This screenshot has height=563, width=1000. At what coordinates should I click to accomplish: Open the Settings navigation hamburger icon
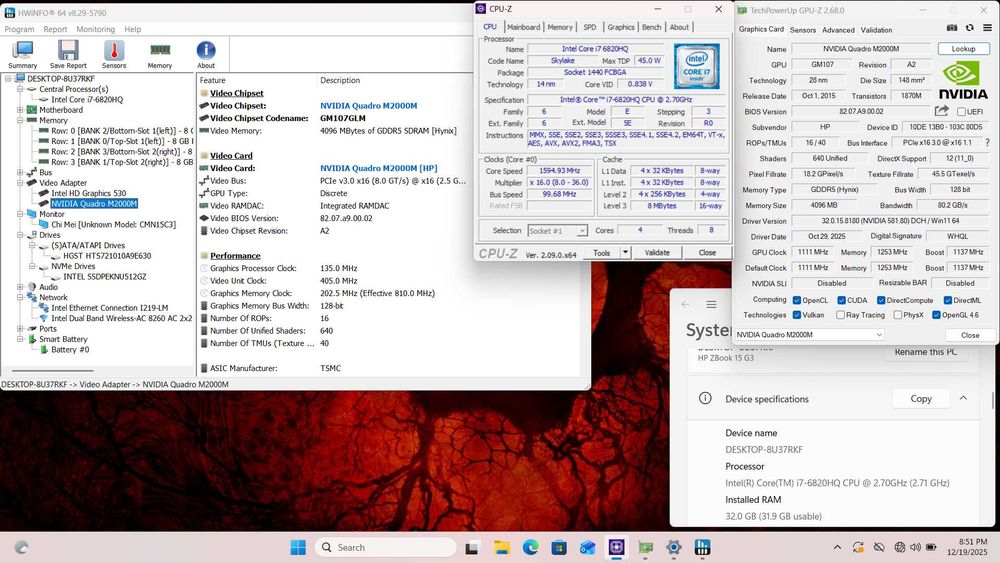[x=711, y=305]
